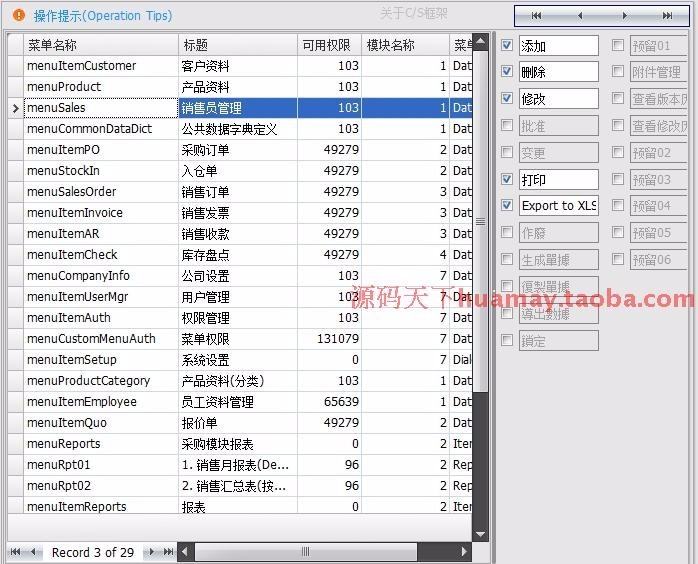
Task: Click the 销售员管理 title cell
Action: [x=238, y=108]
